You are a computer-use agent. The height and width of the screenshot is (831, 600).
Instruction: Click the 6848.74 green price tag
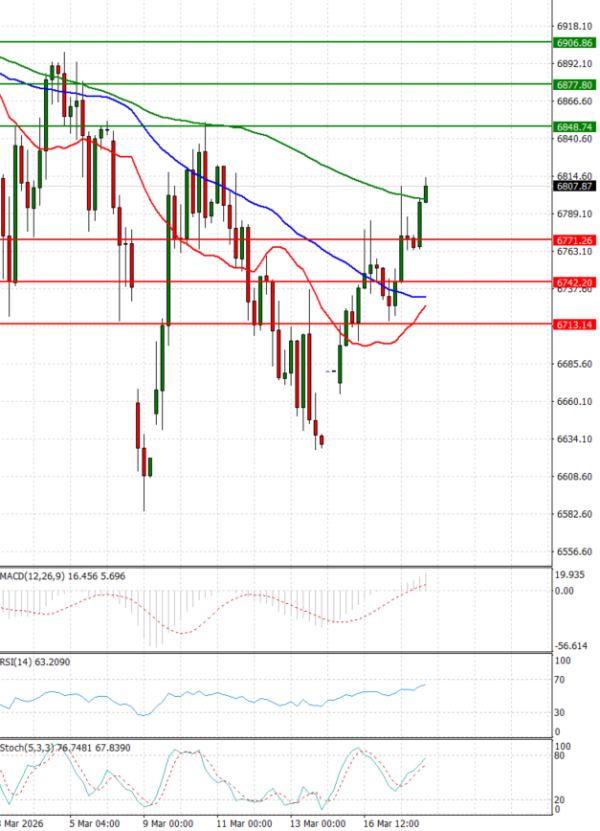click(x=574, y=127)
